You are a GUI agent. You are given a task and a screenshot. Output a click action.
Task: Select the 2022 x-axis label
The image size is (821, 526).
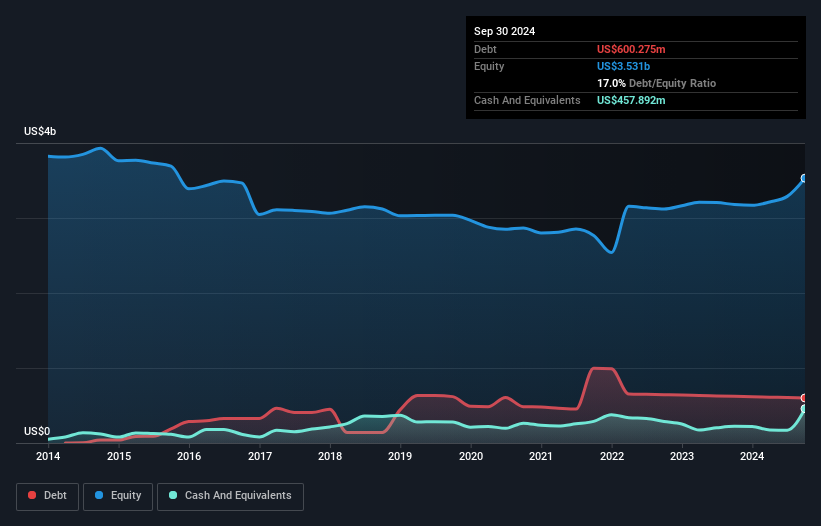pyautogui.click(x=612, y=456)
